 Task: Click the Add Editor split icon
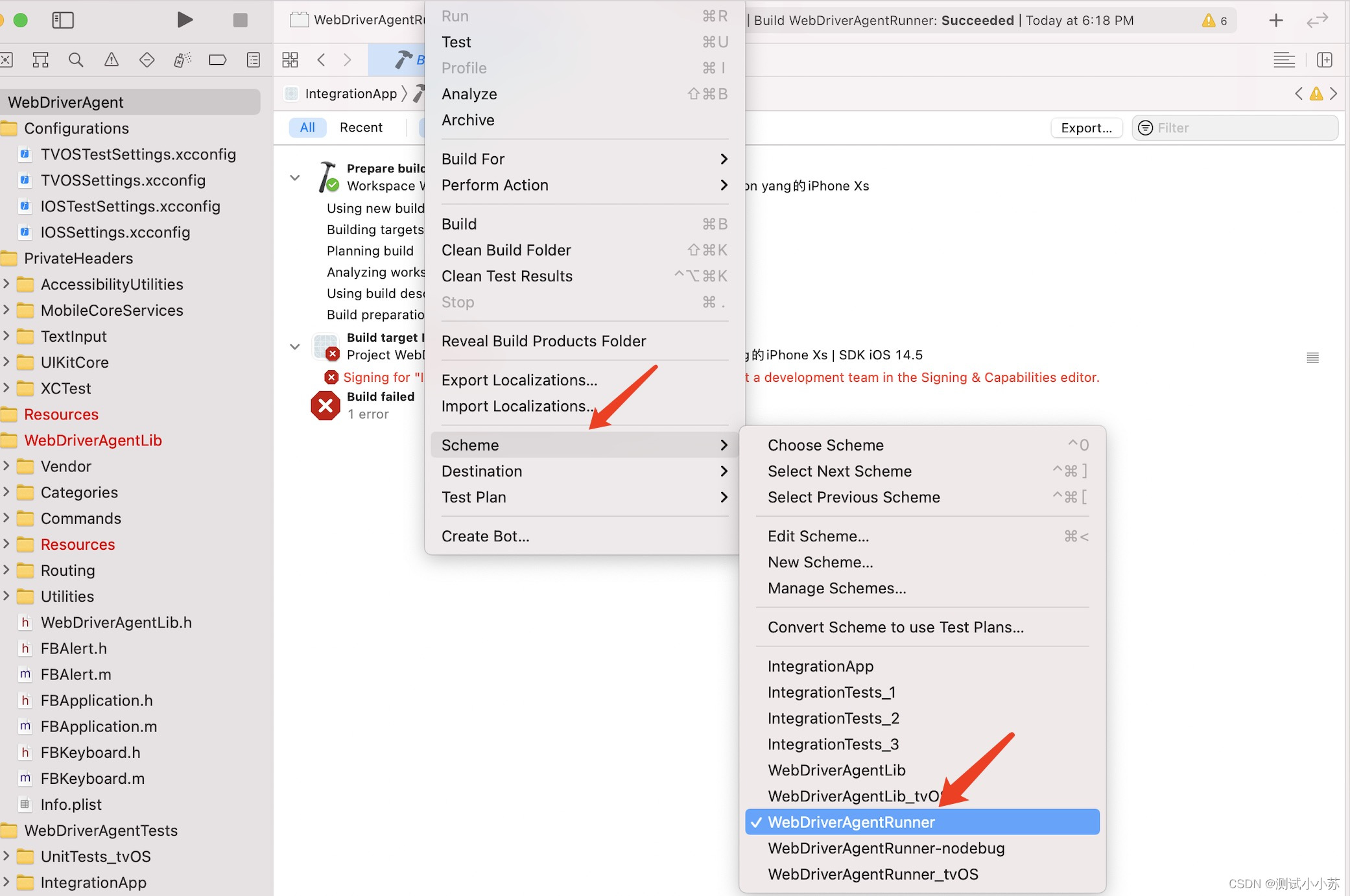(x=1325, y=60)
